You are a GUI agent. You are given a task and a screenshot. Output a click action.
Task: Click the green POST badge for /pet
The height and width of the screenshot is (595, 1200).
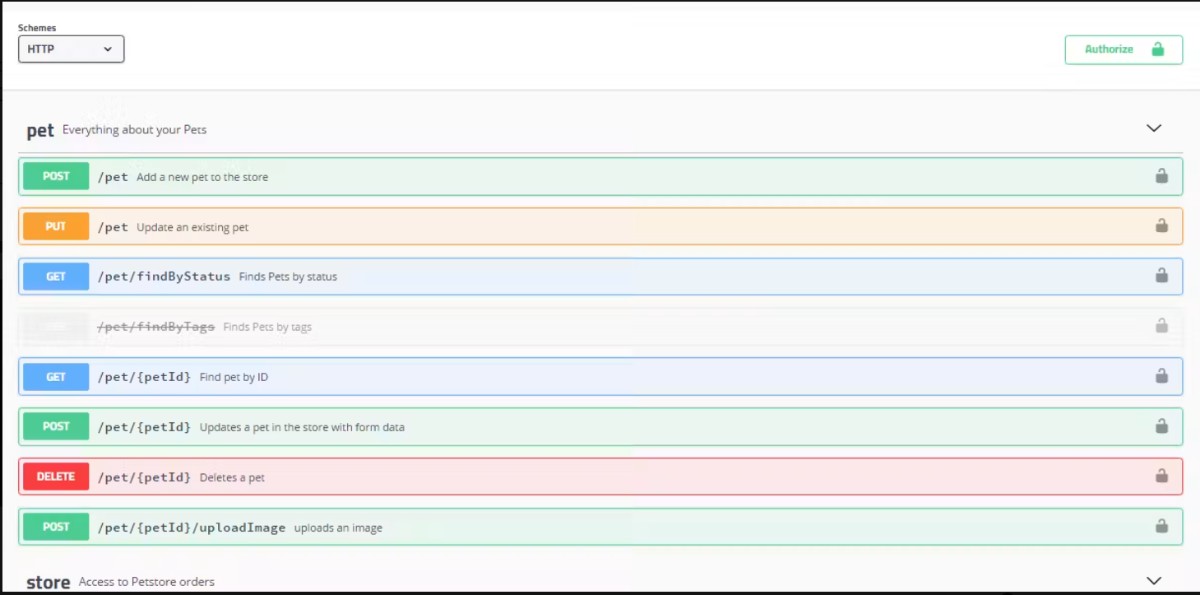click(x=56, y=176)
